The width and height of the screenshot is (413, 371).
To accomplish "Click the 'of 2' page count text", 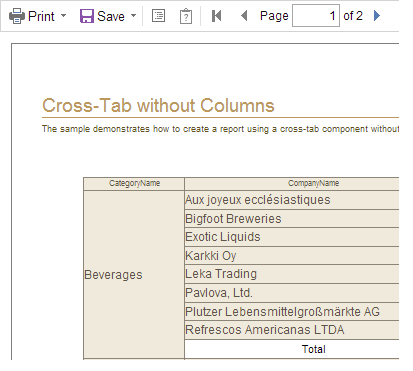I will pos(353,16).
